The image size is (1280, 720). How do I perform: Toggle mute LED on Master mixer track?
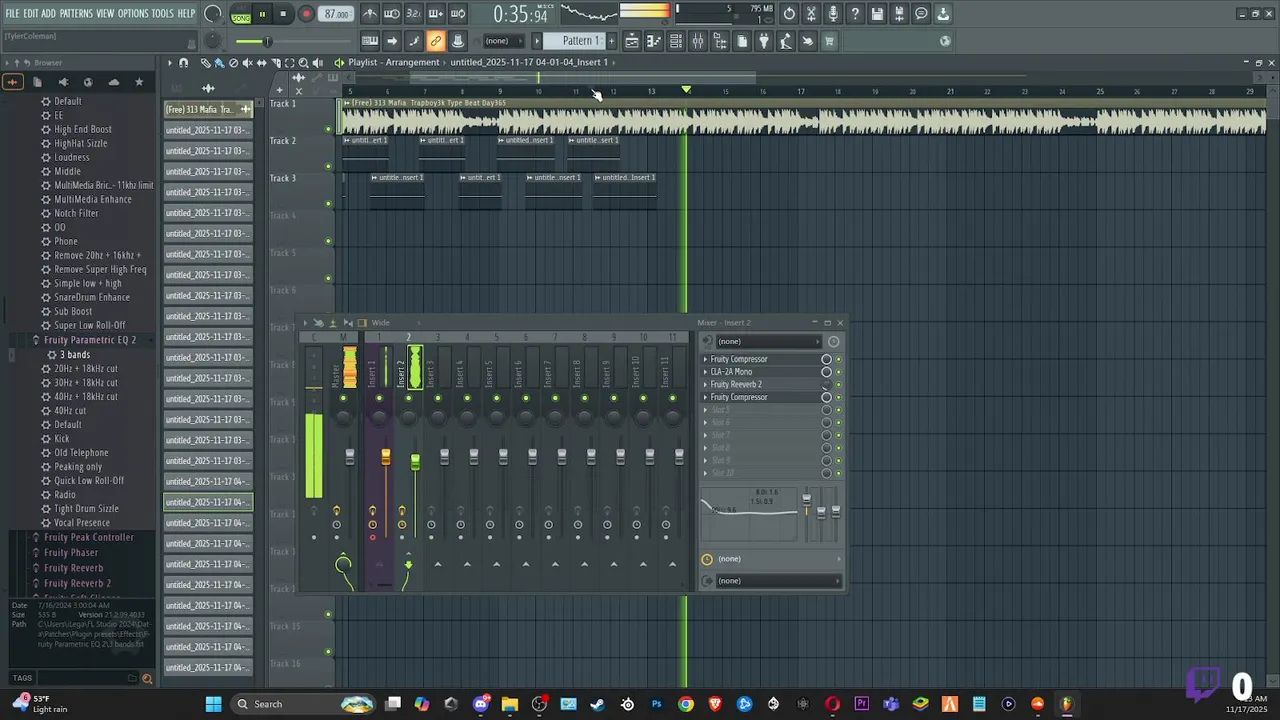pos(343,398)
